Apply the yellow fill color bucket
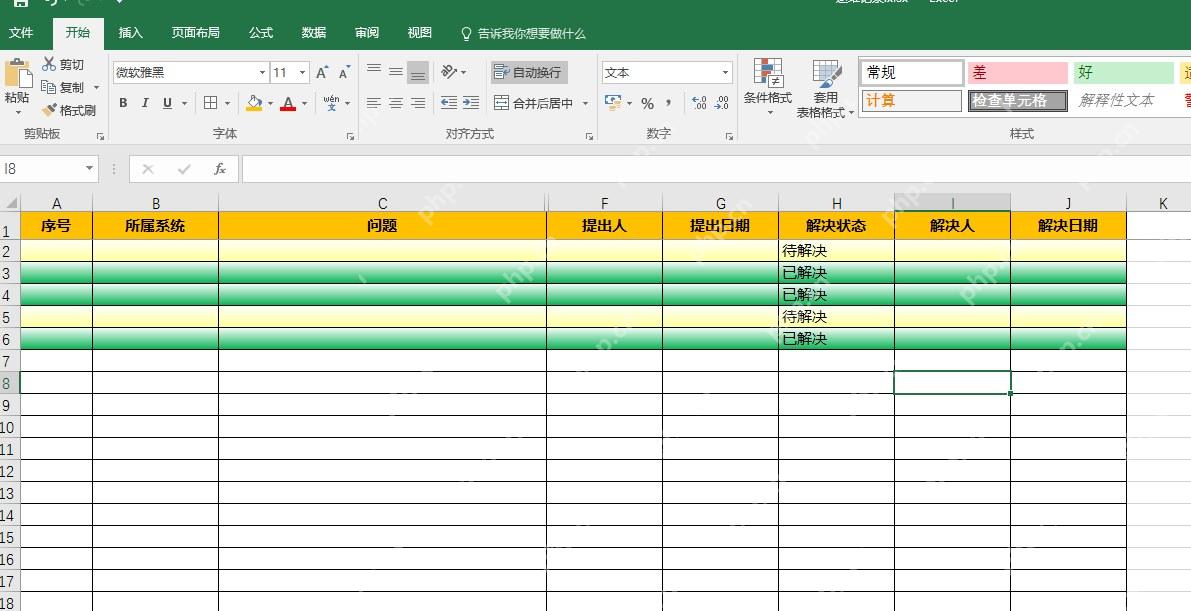This screenshot has height=611, width=1191. [x=254, y=103]
